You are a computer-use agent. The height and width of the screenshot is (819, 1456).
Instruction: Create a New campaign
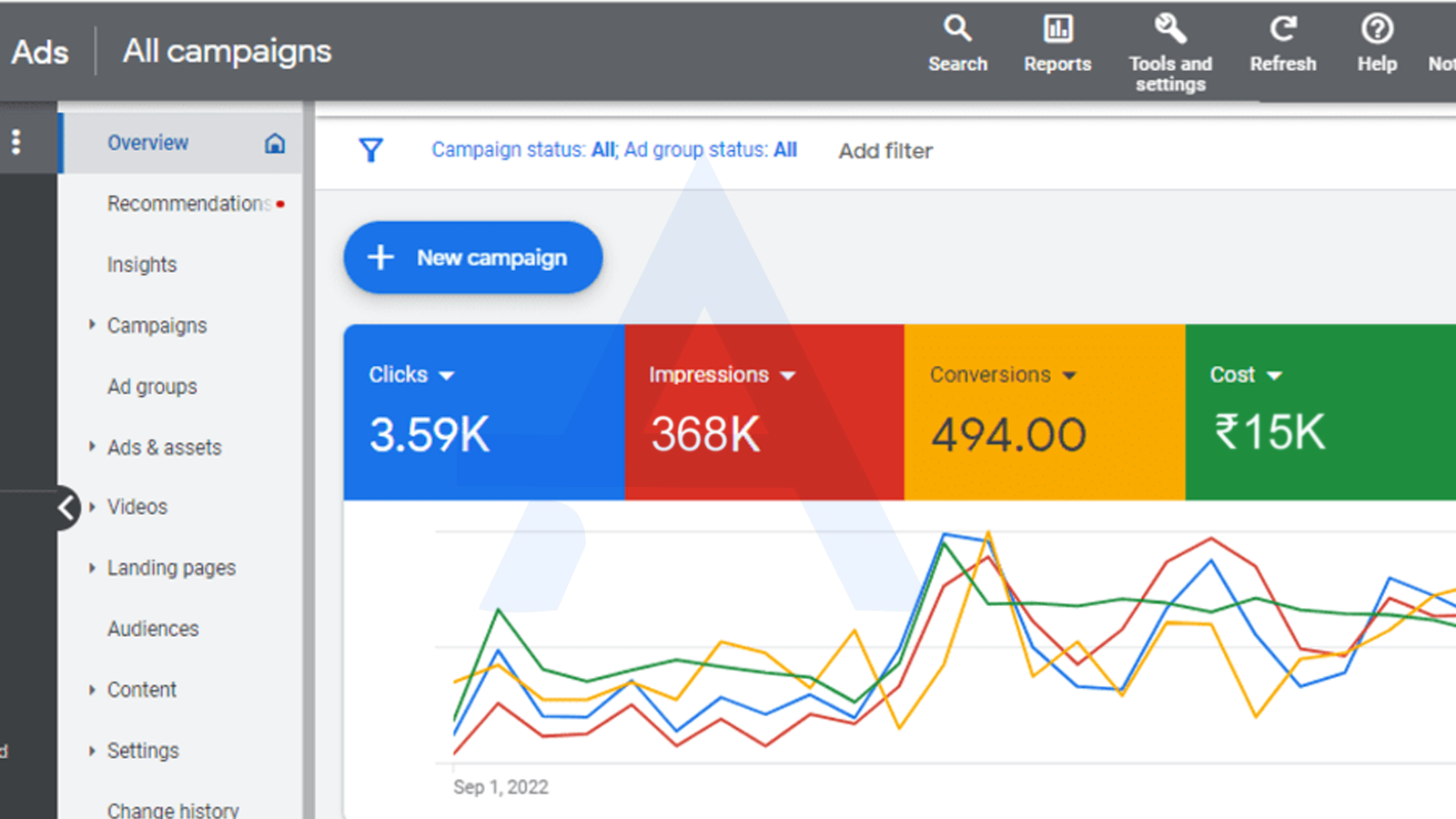coord(473,258)
